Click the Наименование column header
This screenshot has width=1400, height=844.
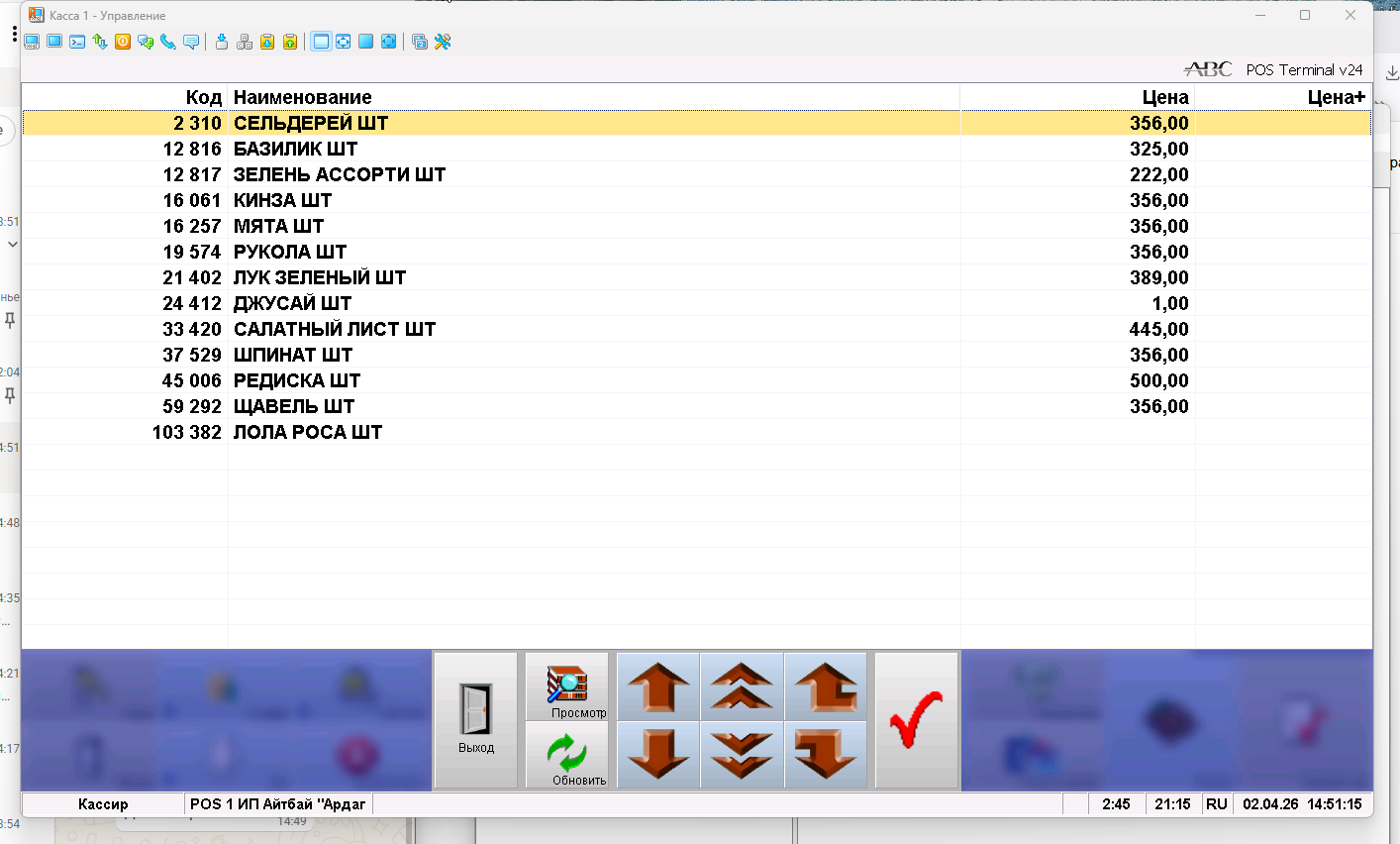(594, 97)
